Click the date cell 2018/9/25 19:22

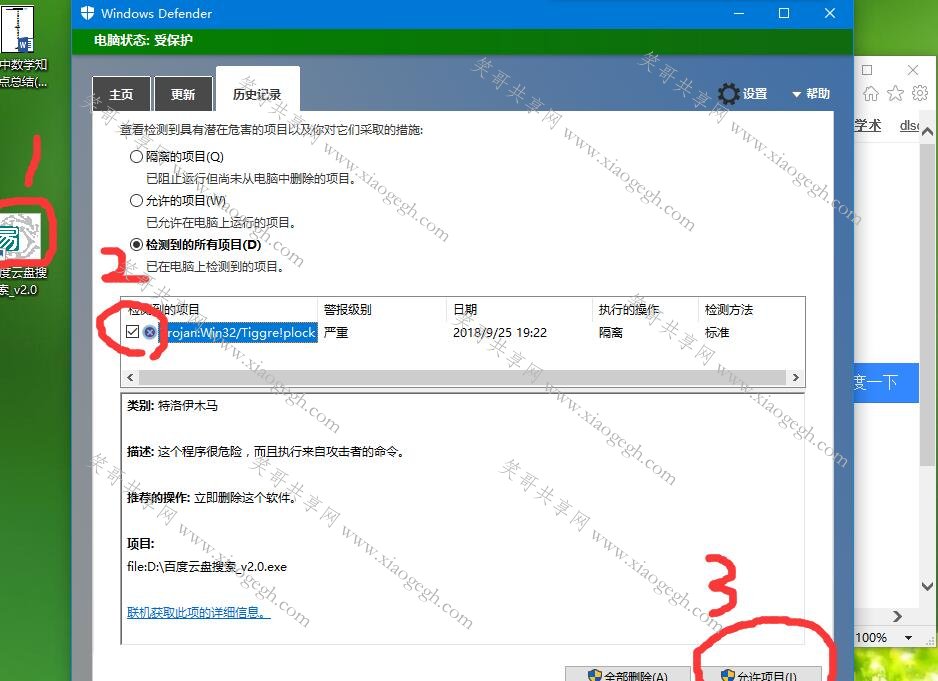pos(500,333)
